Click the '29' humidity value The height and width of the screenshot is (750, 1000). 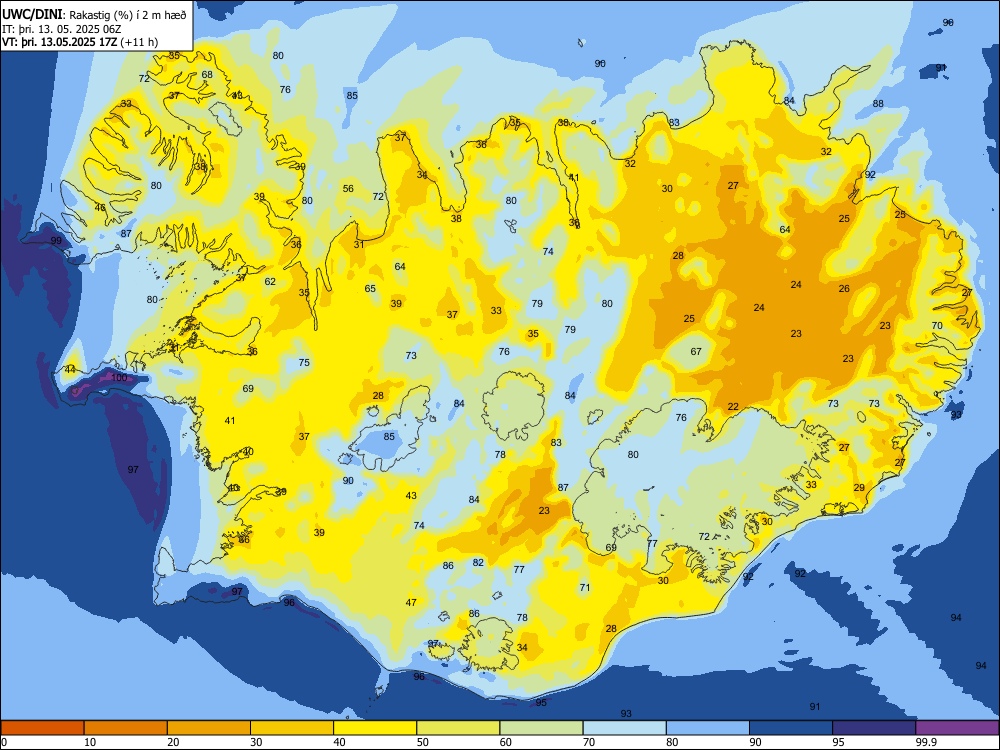[859, 488]
